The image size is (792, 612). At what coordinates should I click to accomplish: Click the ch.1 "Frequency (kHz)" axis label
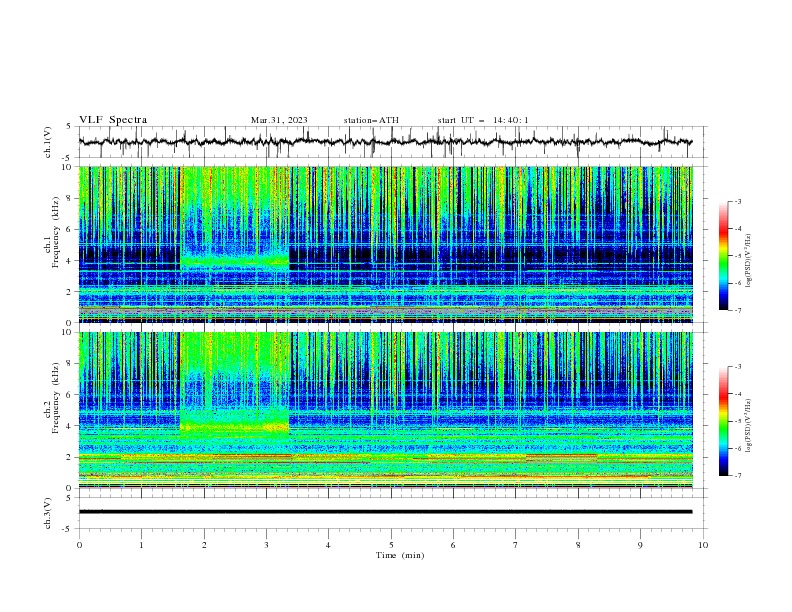click(56, 232)
